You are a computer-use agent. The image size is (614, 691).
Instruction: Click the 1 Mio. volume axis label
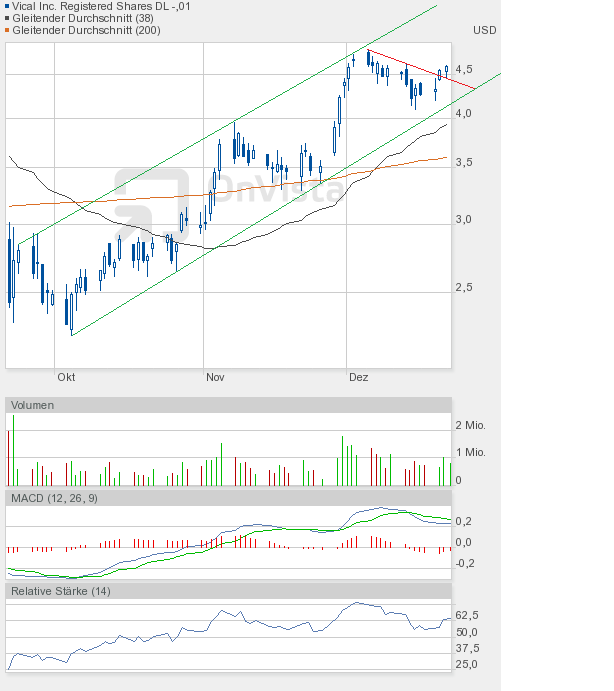[x=470, y=452]
